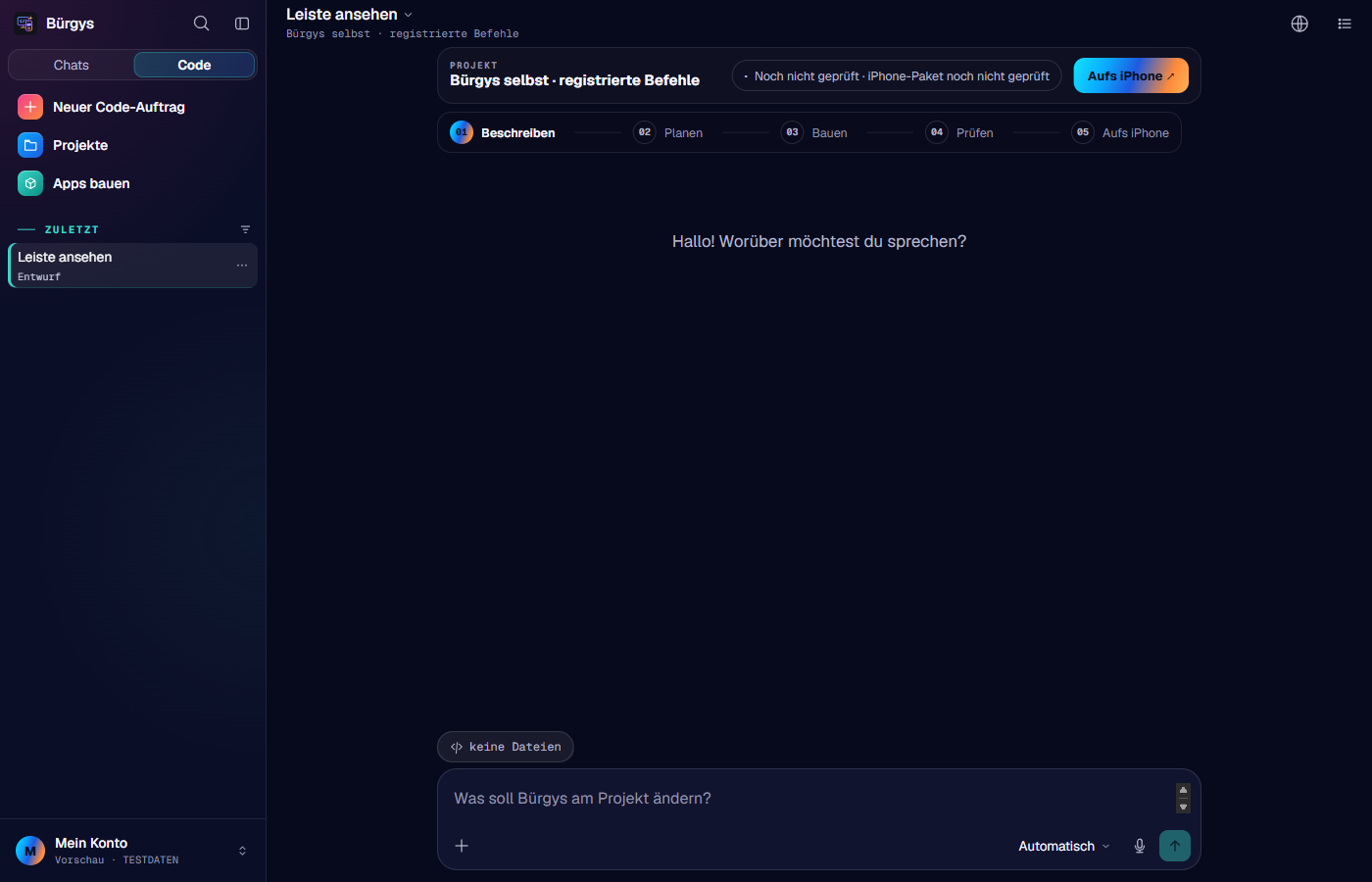Open the Leiste ansehen recent chat
The height and width of the screenshot is (882, 1372).
click(132, 266)
